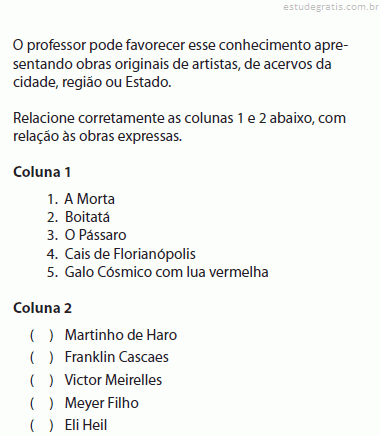Click the Coluna 2 heading
The image size is (380, 436).
(x=42, y=308)
